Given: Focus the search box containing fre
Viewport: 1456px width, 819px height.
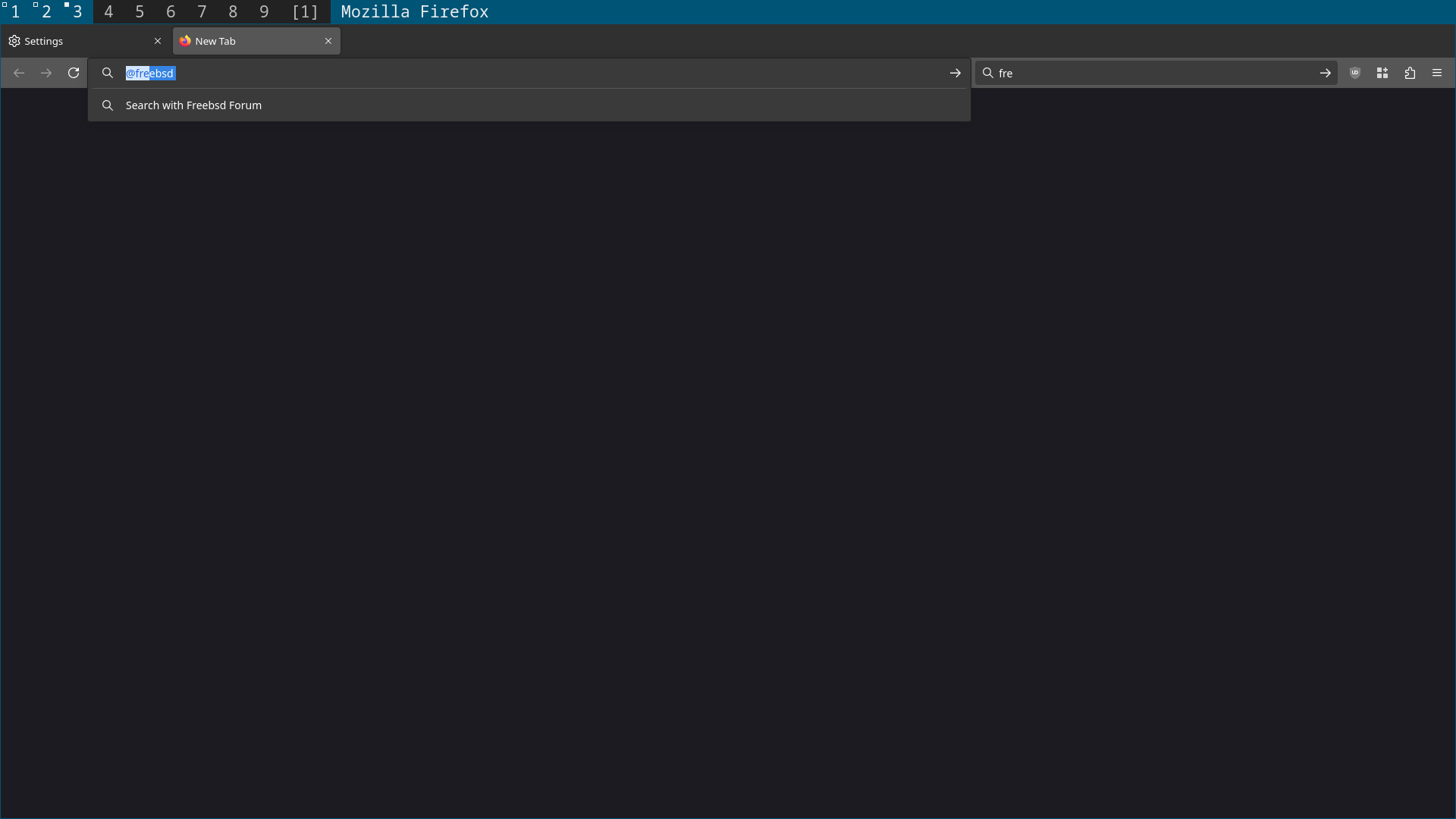Looking at the screenshot, I should (x=1153, y=73).
